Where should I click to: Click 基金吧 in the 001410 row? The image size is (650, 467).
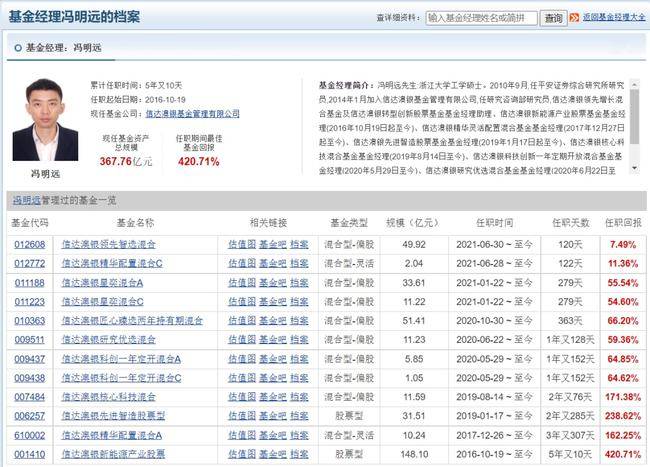273,455
